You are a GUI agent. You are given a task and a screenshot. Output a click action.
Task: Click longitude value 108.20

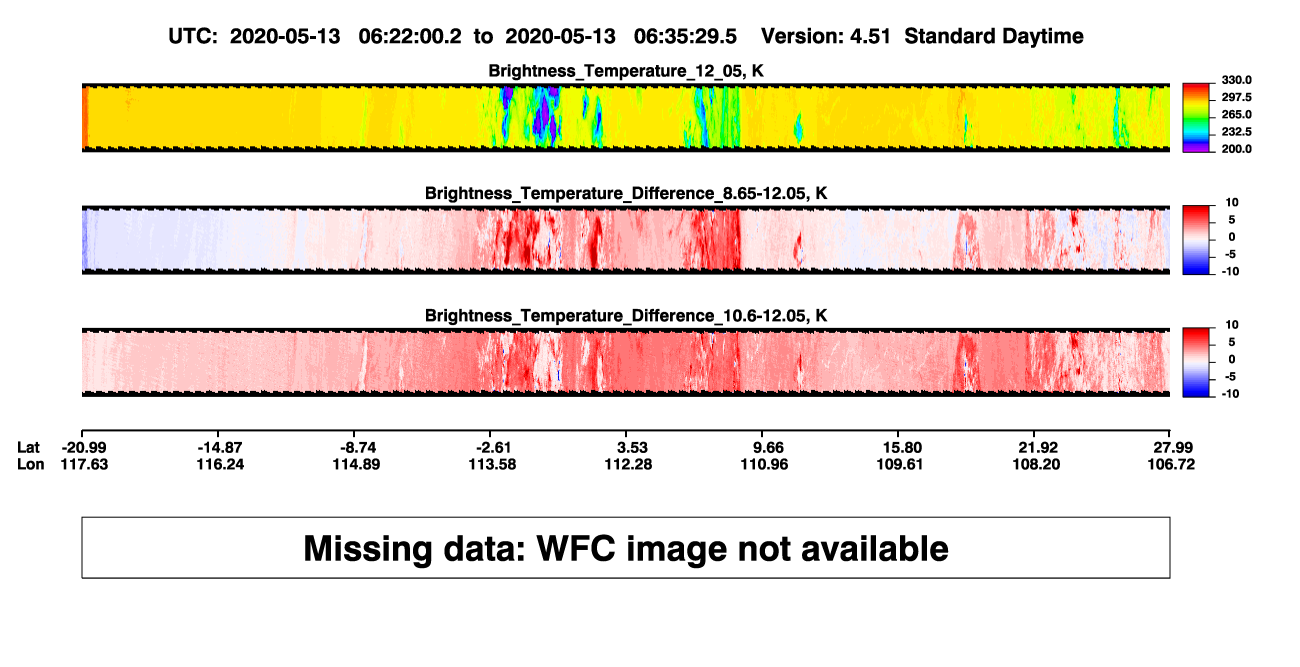(1038, 464)
